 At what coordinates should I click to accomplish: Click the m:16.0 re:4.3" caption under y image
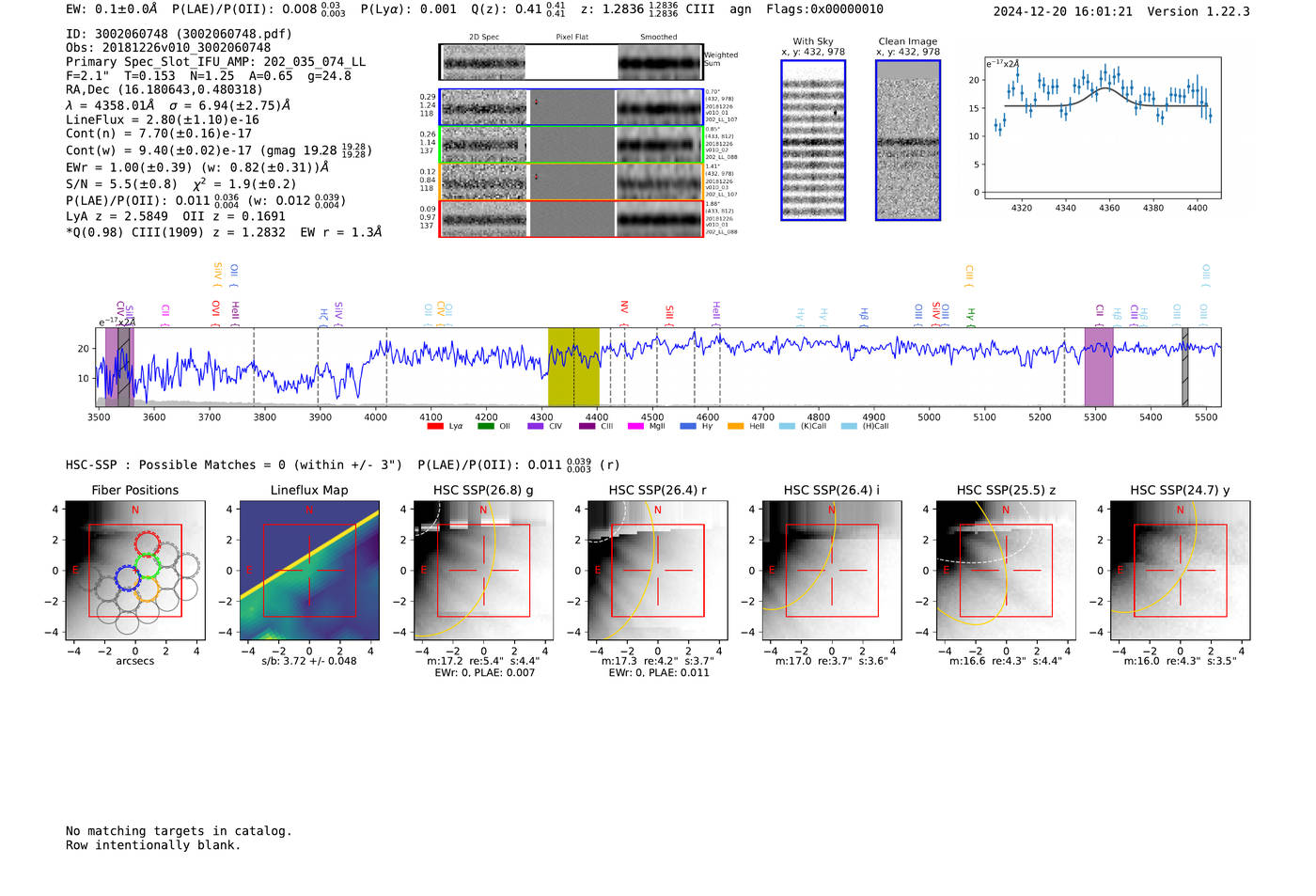[x=1181, y=661]
